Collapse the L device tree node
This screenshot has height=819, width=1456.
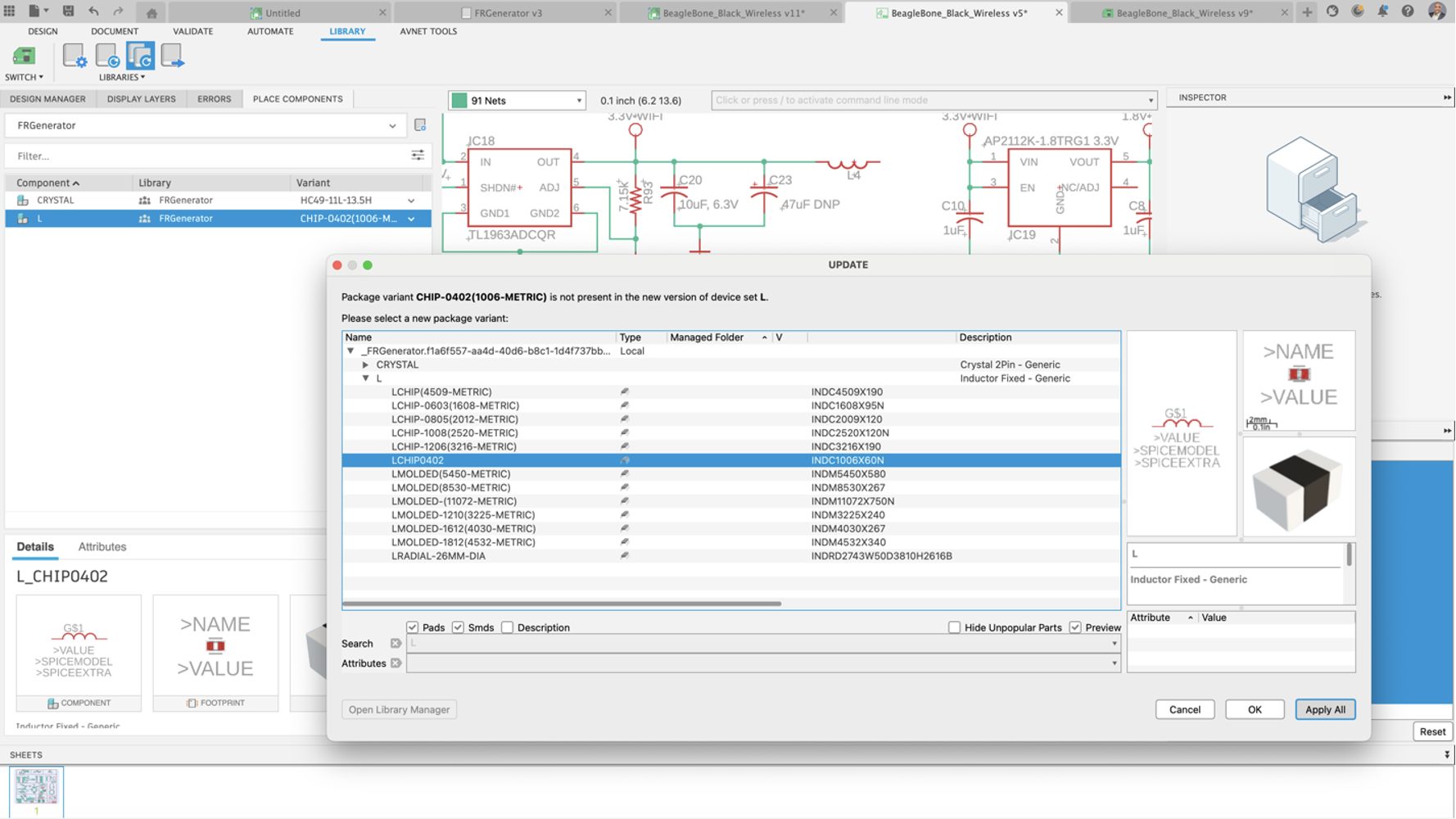366,378
